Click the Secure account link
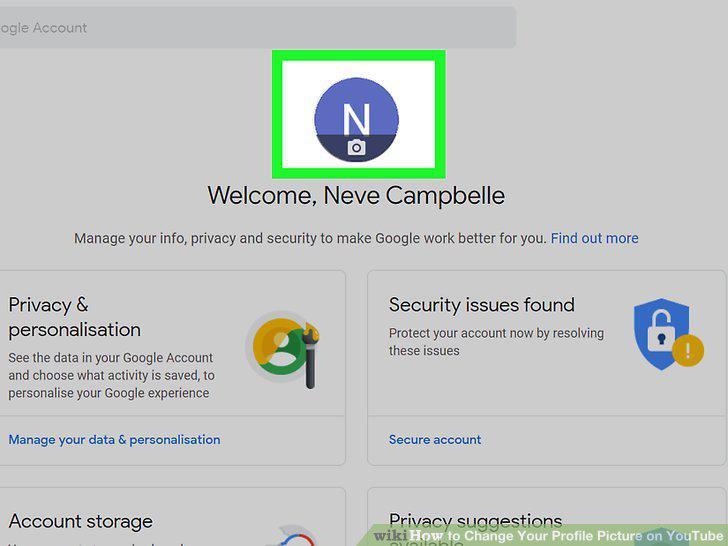728x546 pixels. tap(435, 440)
